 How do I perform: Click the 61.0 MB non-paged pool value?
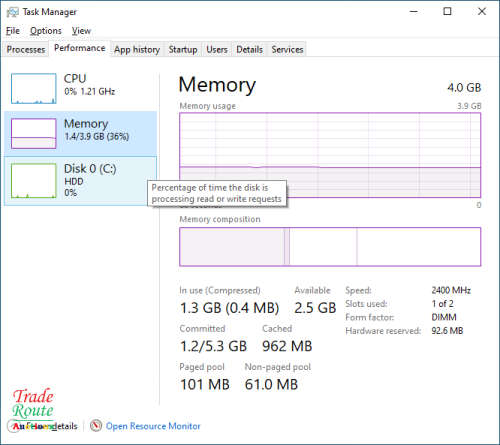(271, 384)
